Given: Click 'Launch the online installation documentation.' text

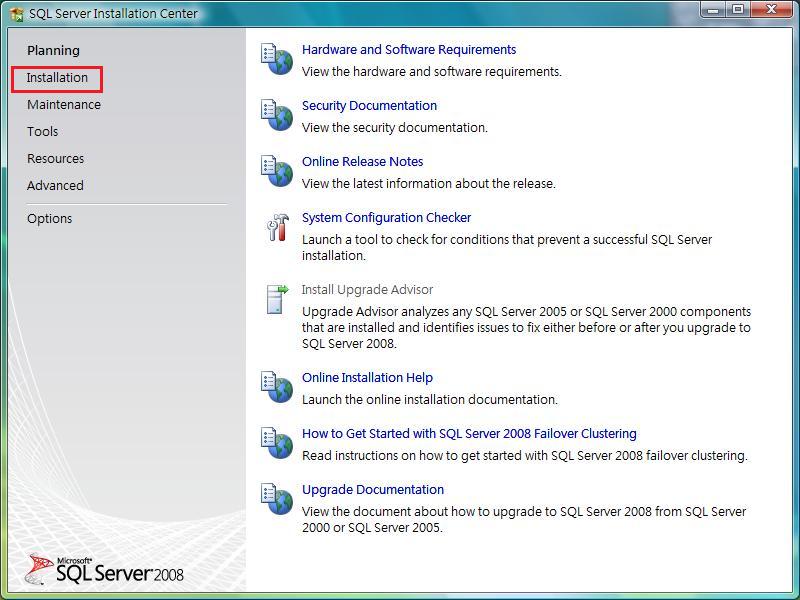Looking at the screenshot, I should click(430, 399).
